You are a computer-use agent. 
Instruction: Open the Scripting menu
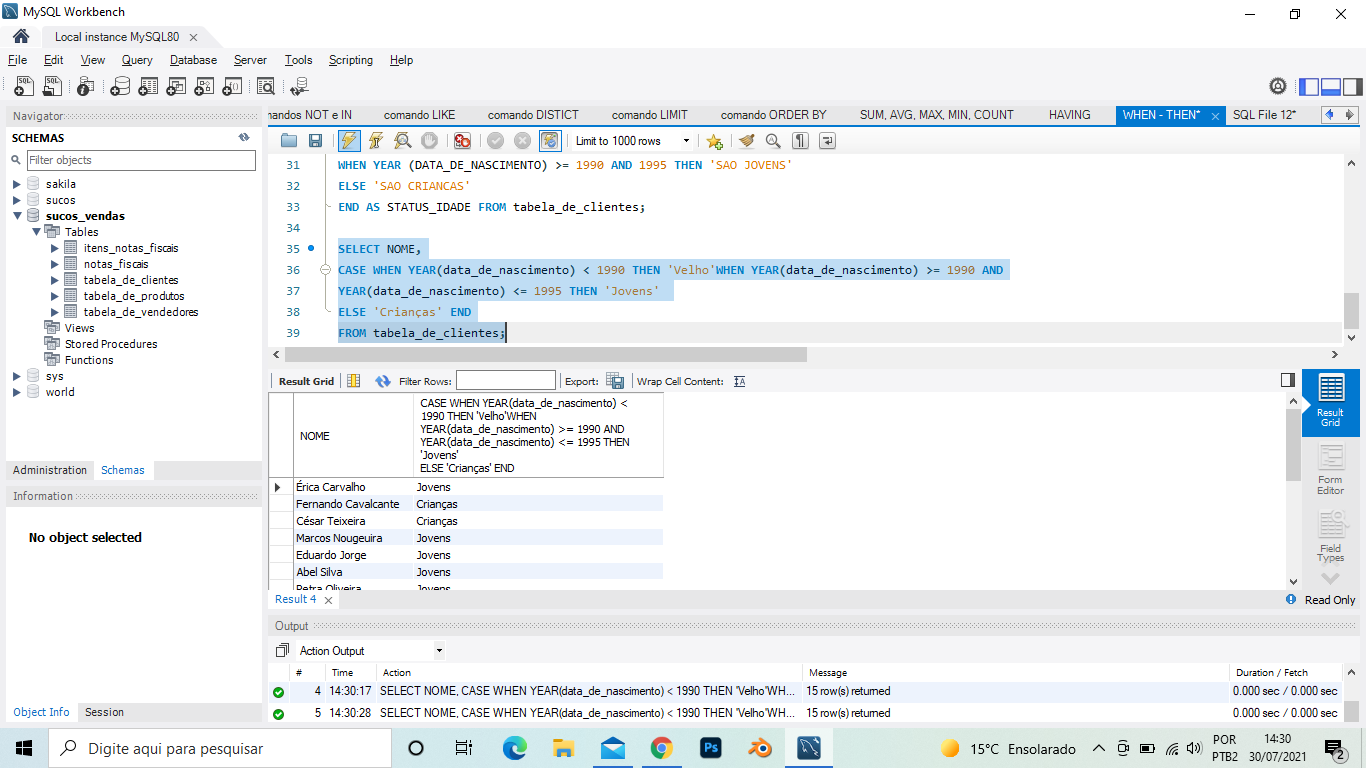(351, 60)
